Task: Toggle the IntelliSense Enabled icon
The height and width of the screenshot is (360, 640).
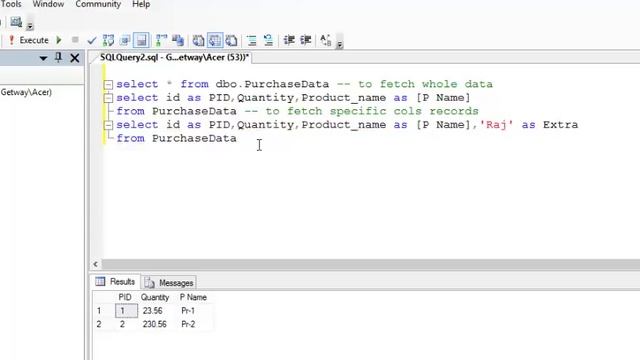Action: [x=141, y=40]
